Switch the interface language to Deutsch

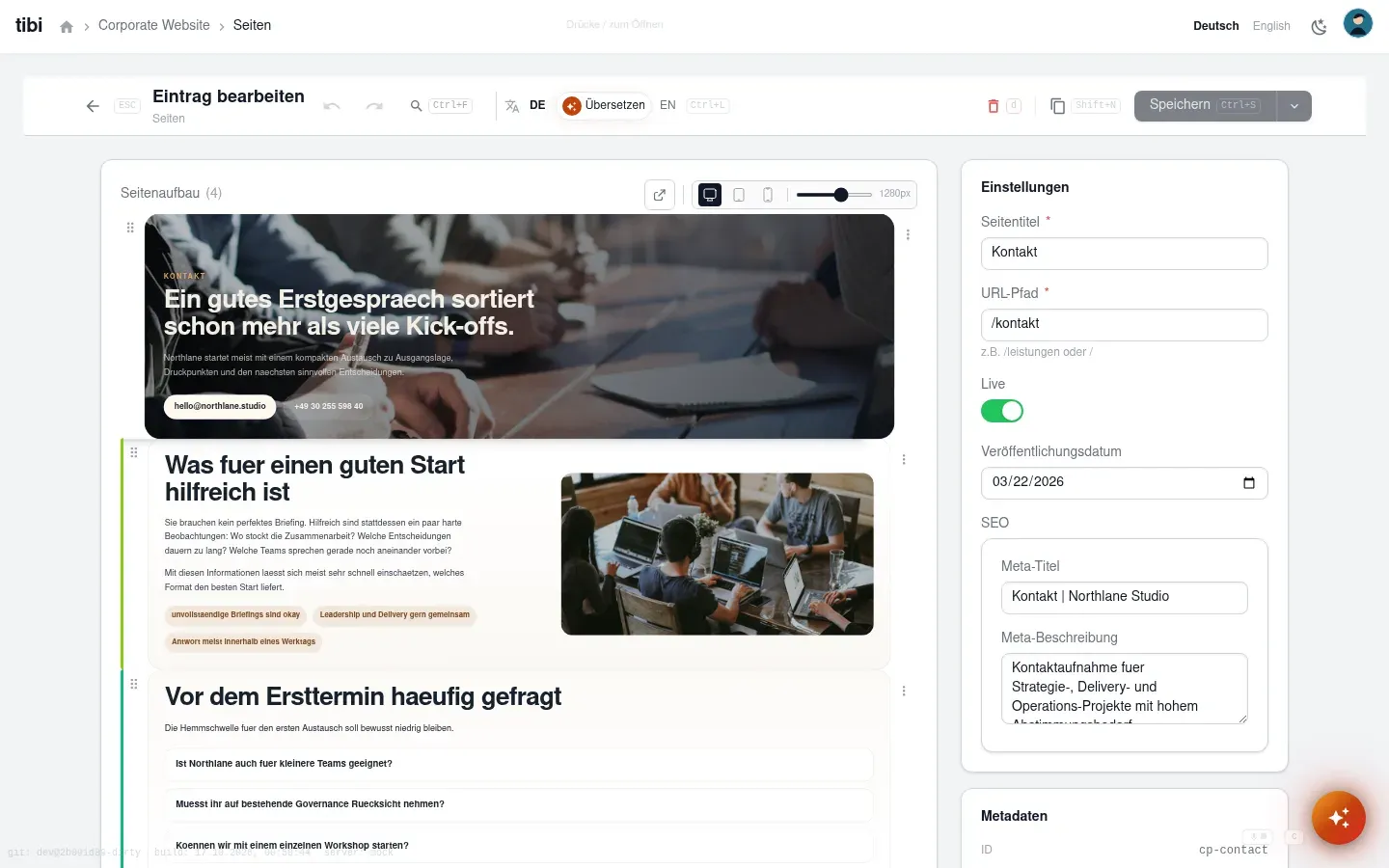tap(1216, 26)
